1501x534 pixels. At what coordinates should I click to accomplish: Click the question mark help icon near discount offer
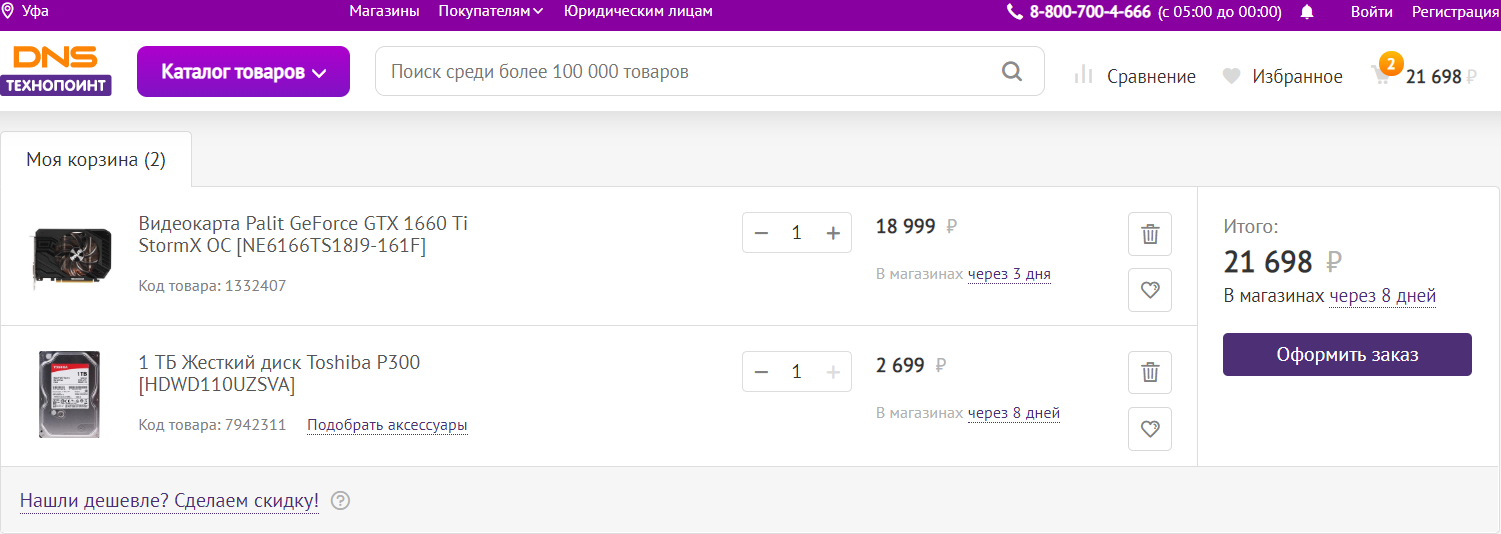[x=340, y=500]
